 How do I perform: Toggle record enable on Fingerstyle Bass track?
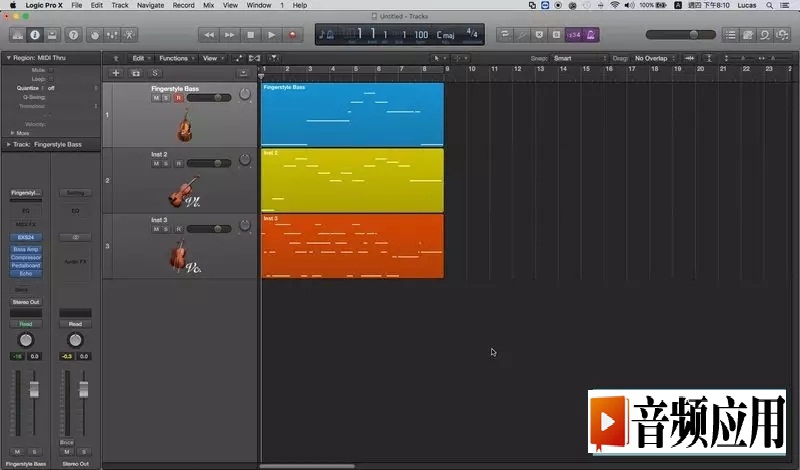point(179,97)
